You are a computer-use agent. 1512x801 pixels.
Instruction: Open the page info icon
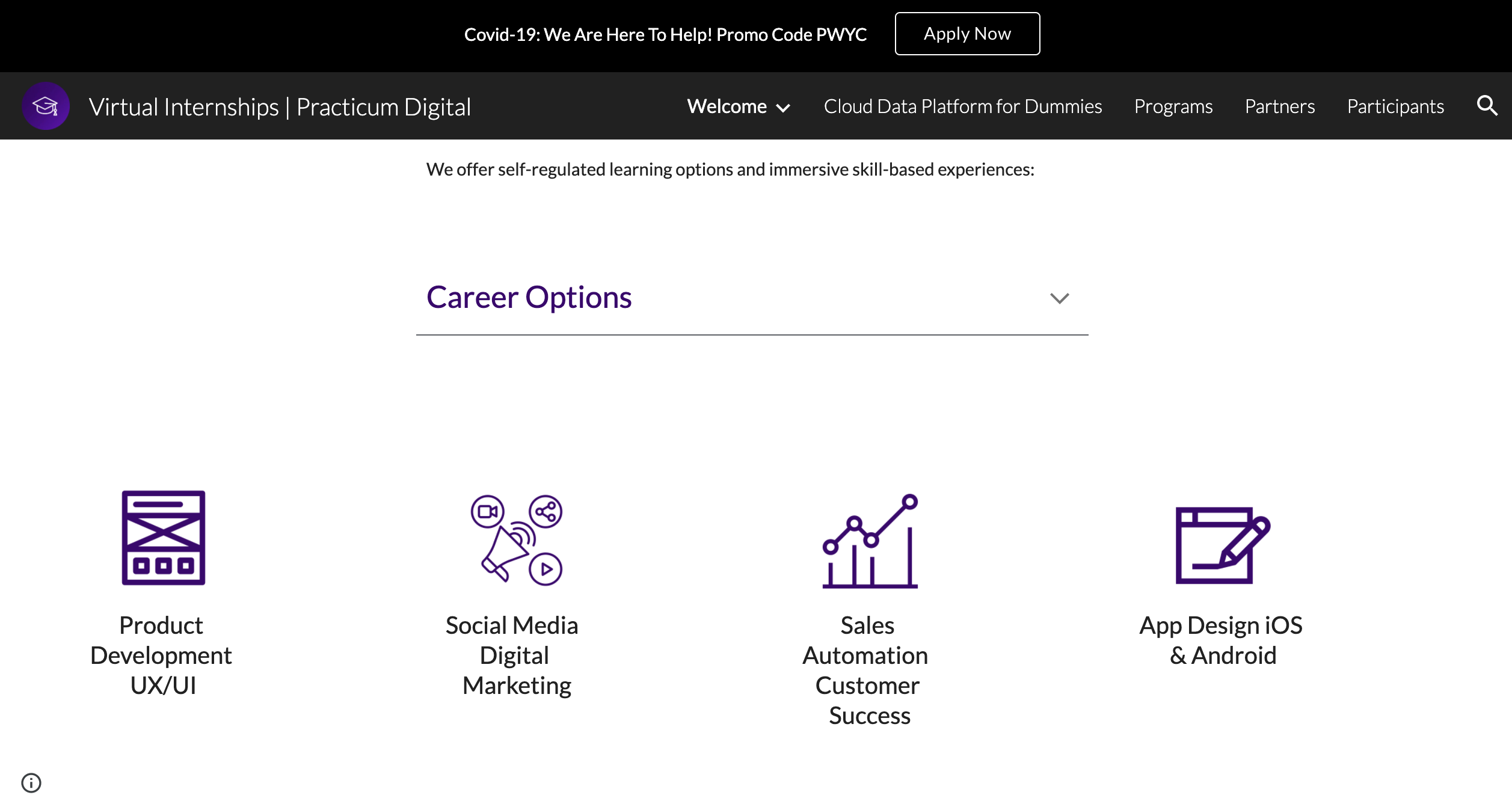31,782
